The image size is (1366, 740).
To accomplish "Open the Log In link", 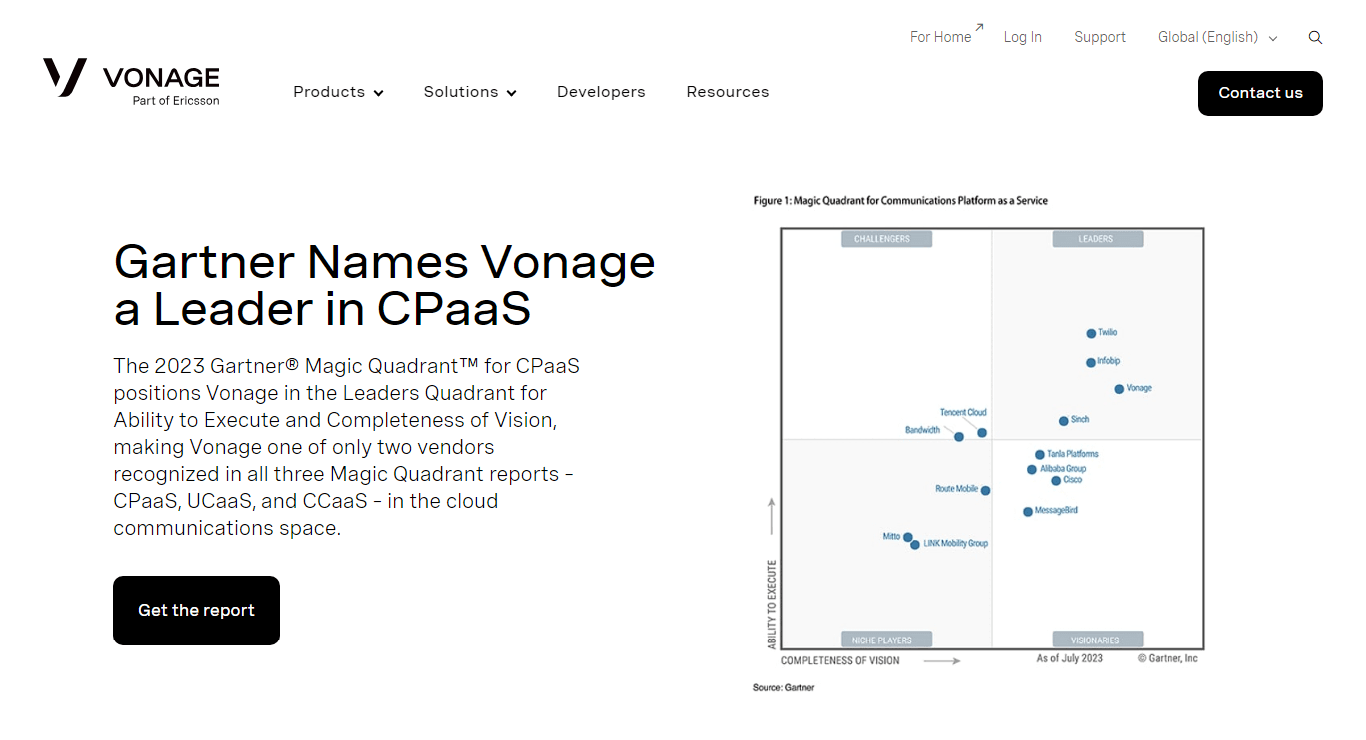I will point(1022,37).
